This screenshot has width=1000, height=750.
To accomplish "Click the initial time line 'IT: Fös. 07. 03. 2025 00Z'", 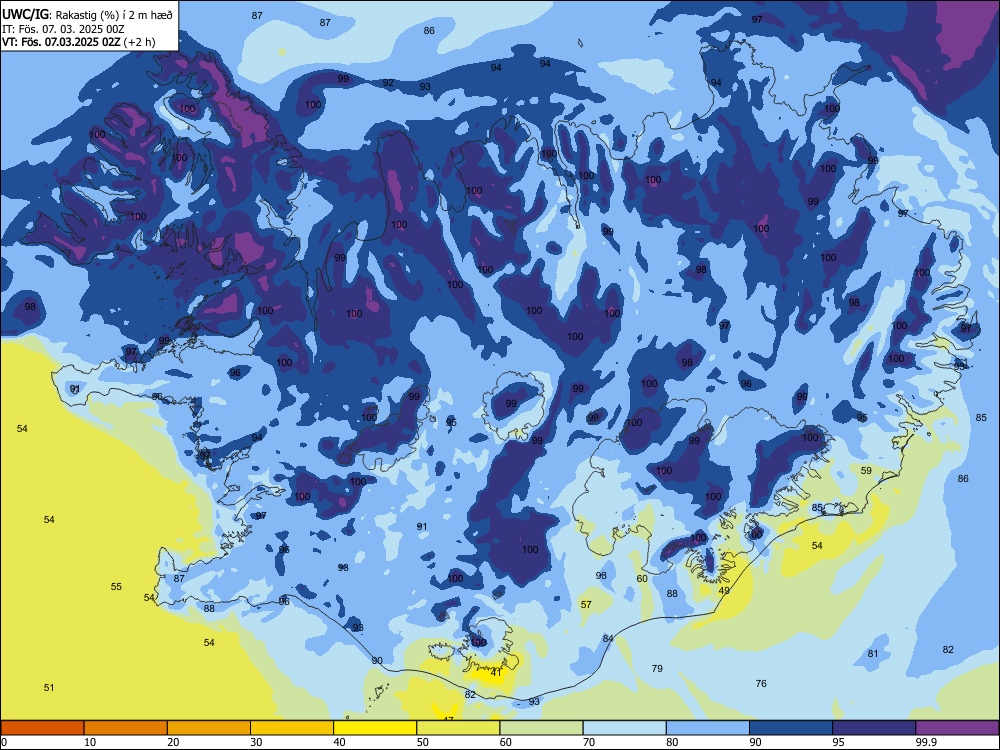I will (63, 29).
